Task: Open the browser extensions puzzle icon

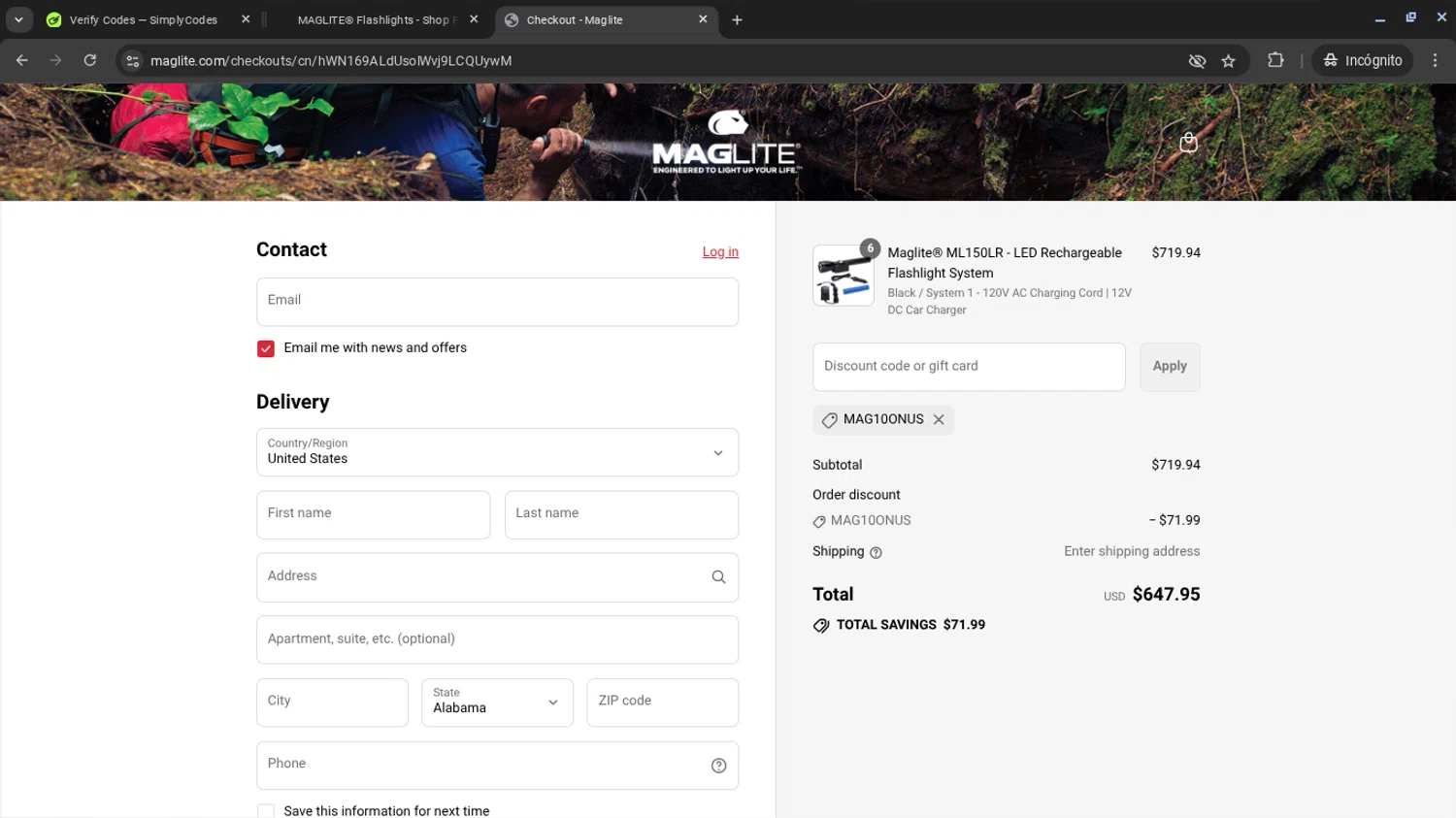Action: (x=1275, y=60)
